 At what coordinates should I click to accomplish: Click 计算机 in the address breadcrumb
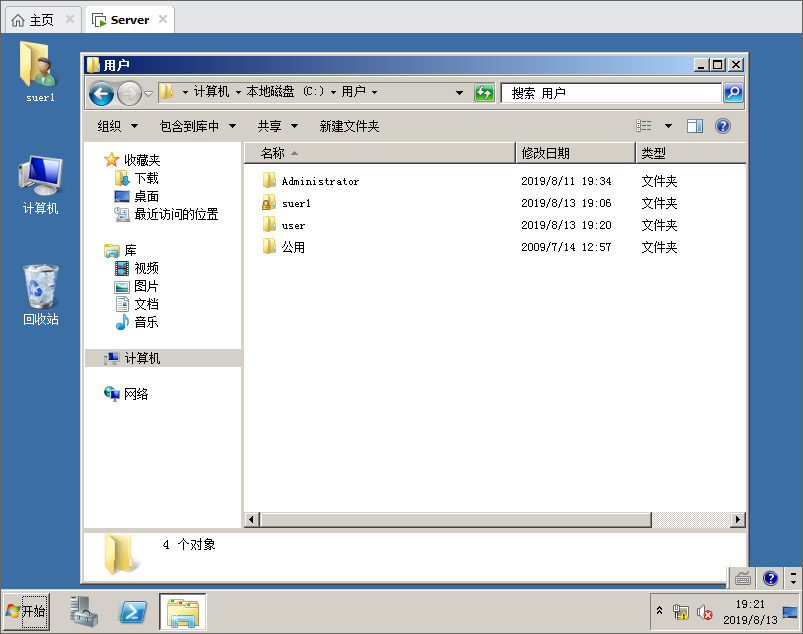pos(211,92)
